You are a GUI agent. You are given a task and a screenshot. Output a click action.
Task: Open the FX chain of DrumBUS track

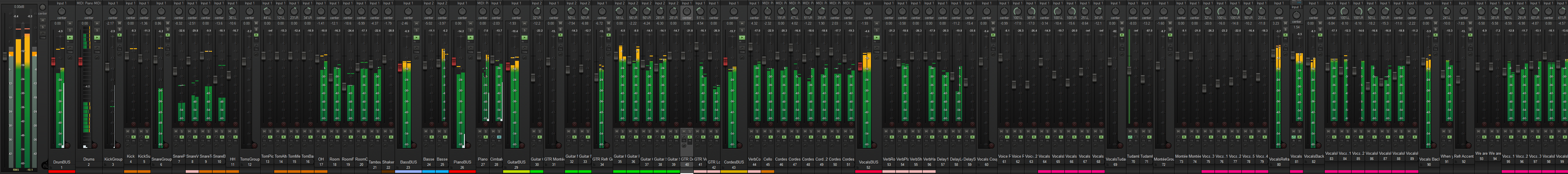pos(70,38)
